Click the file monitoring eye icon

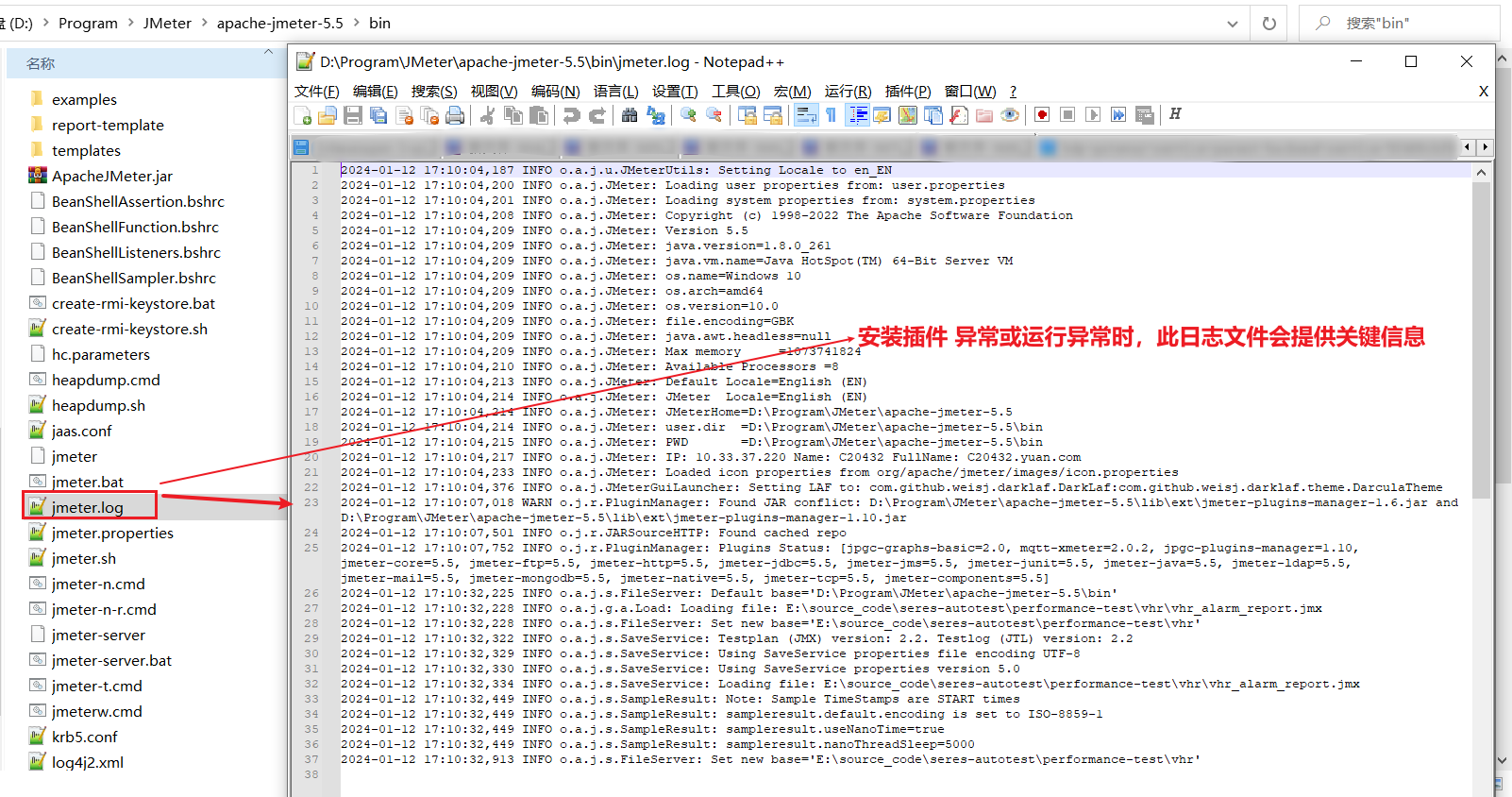(1009, 115)
